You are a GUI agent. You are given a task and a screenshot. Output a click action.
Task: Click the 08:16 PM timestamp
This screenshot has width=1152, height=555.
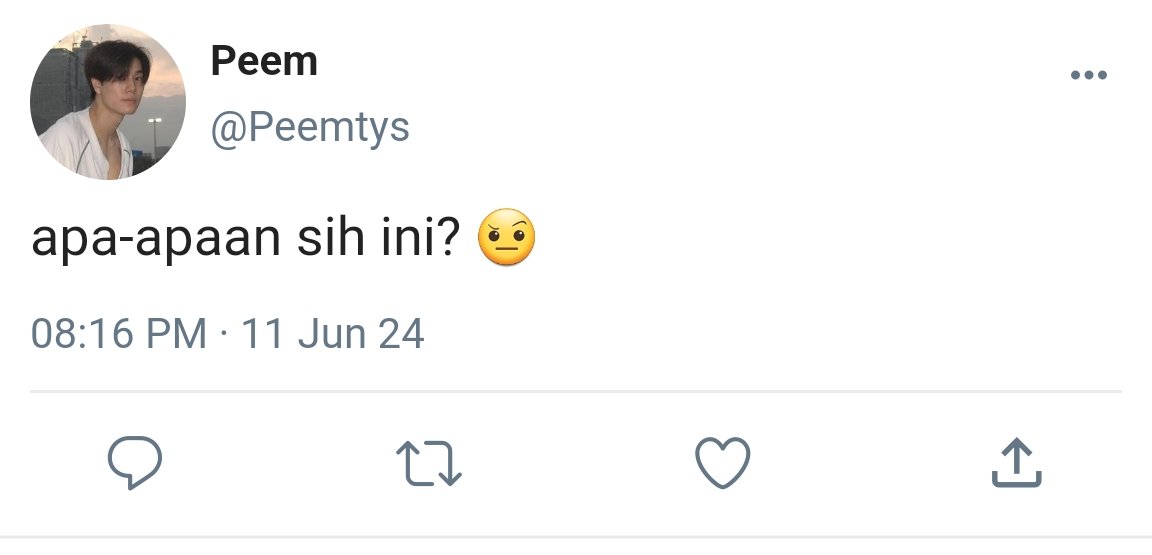click(x=119, y=333)
